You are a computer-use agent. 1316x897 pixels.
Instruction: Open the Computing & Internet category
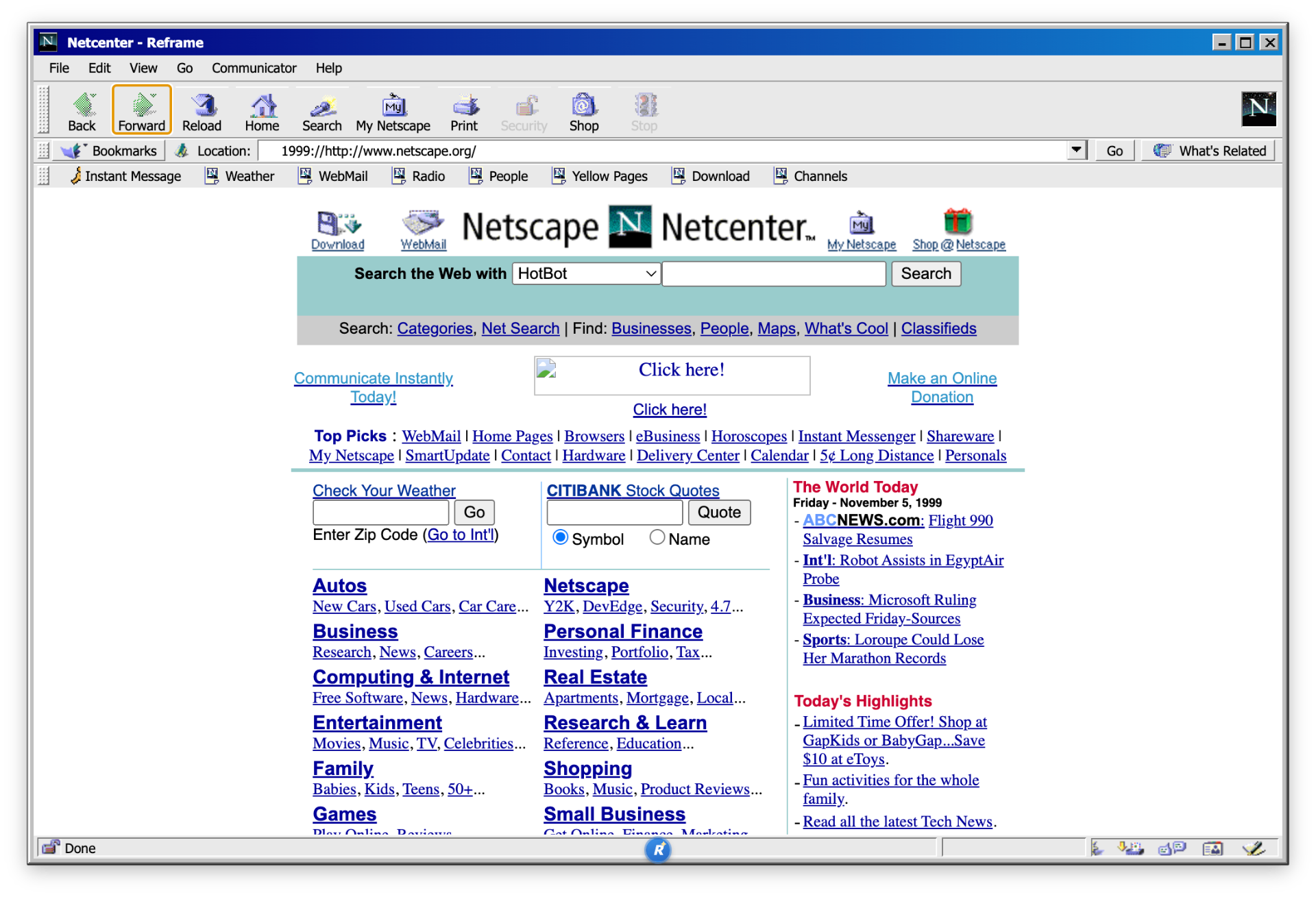pos(411,677)
